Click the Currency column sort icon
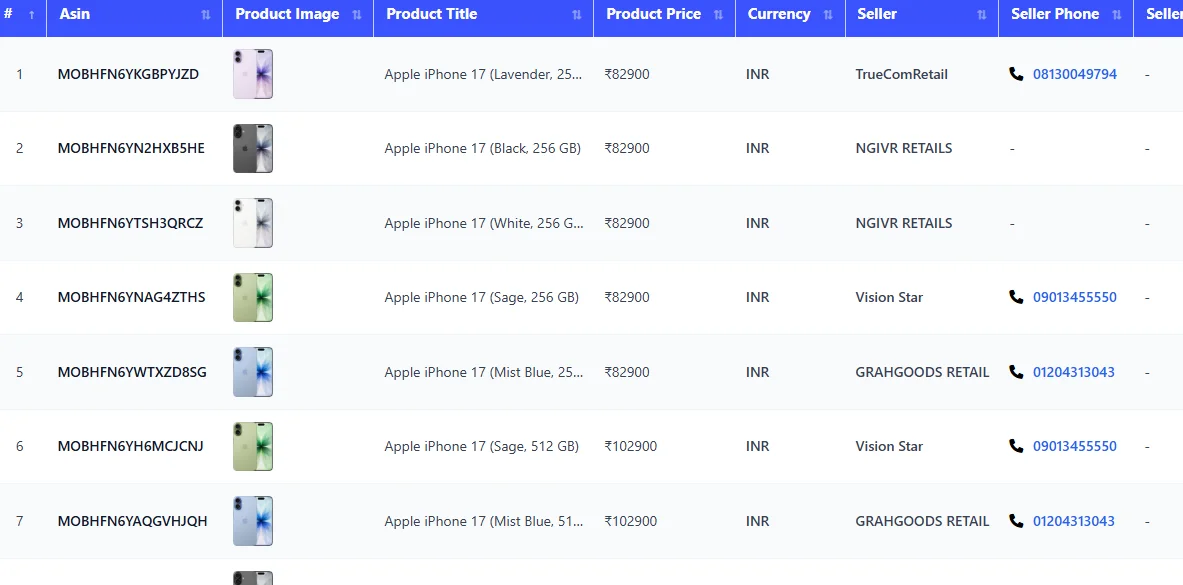The width and height of the screenshot is (1183, 585). point(828,14)
